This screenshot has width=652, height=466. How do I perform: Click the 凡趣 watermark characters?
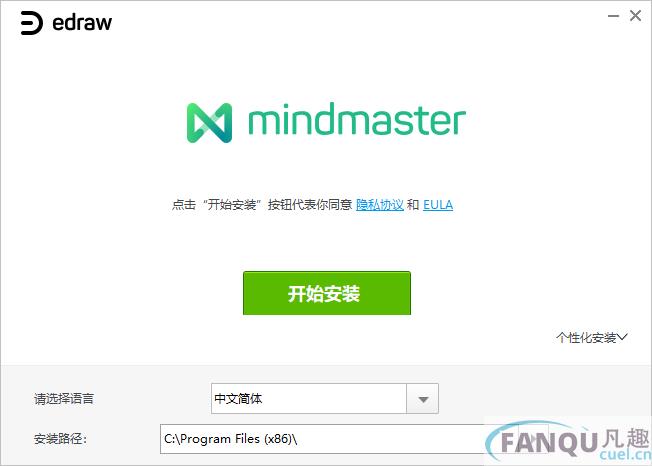click(x=625, y=438)
